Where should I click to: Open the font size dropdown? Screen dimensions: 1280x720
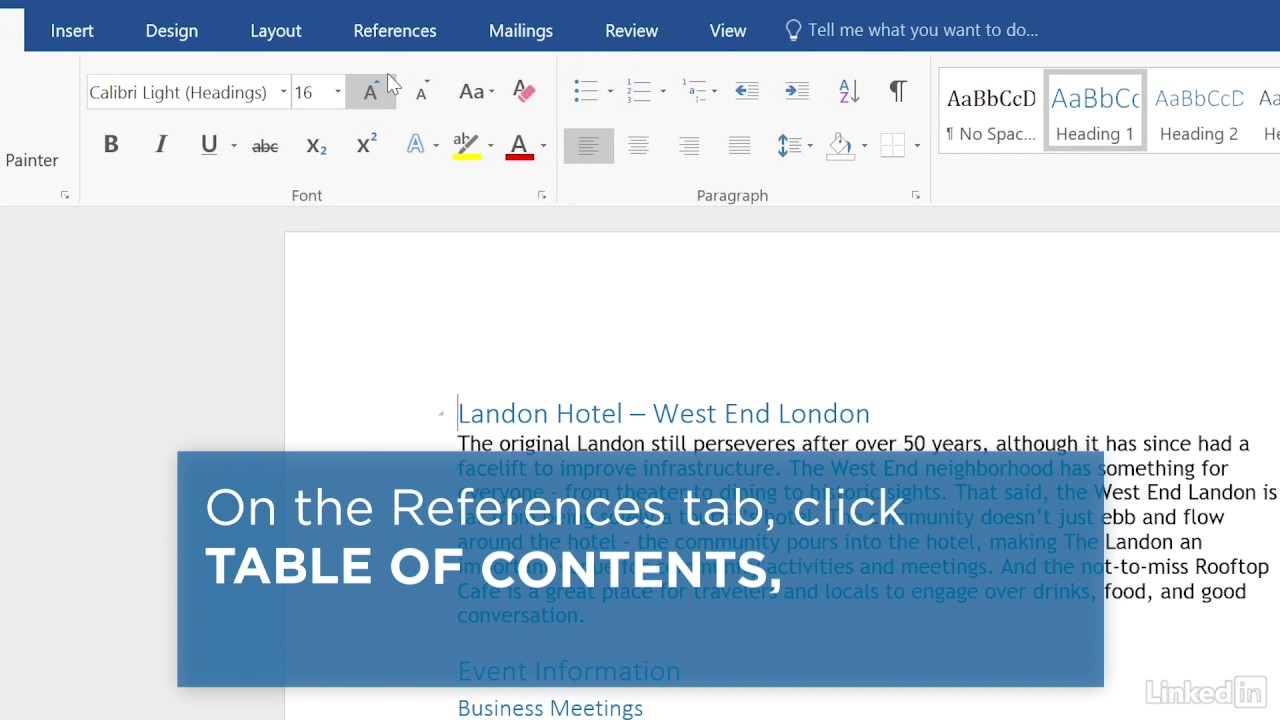pos(338,92)
